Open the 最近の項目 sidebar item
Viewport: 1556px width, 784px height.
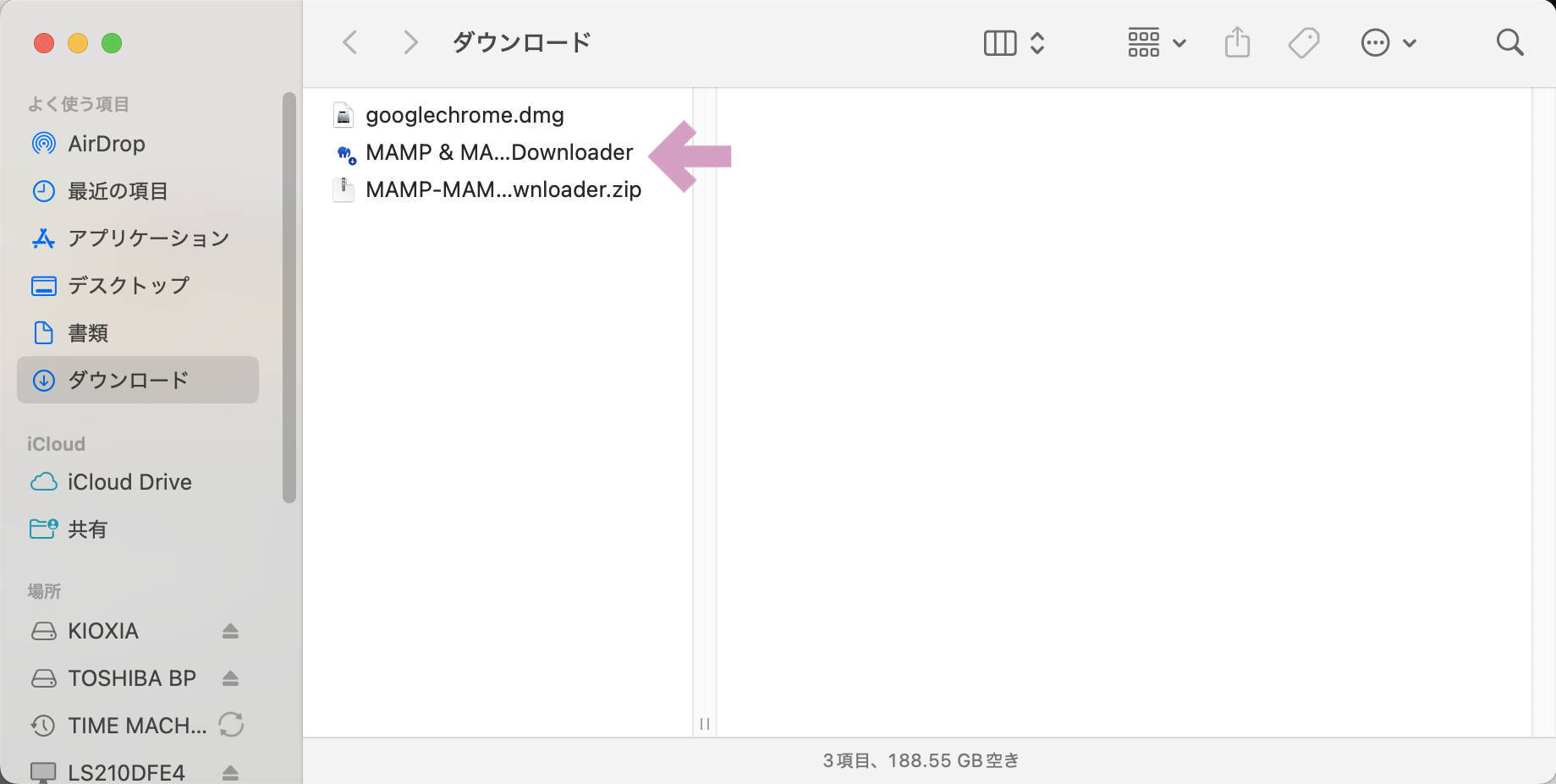119,191
